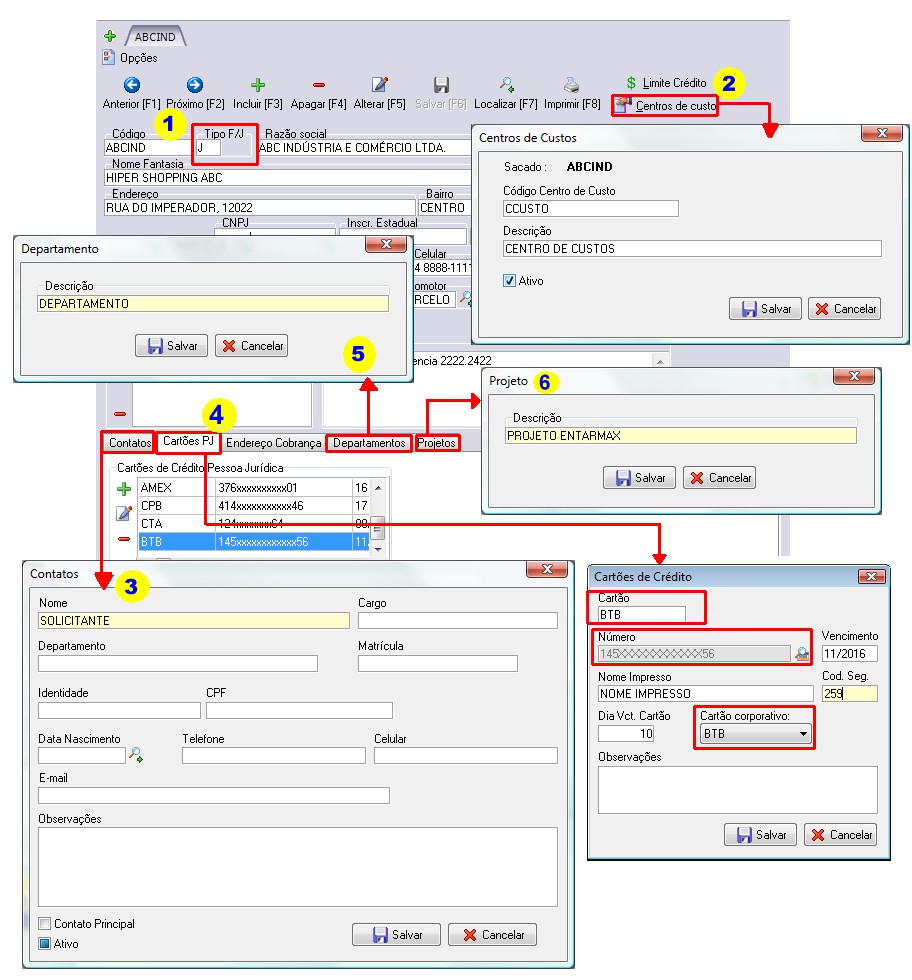Click icon beside card Número field
The width and height of the screenshot is (912, 980).
tap(802, 654)
